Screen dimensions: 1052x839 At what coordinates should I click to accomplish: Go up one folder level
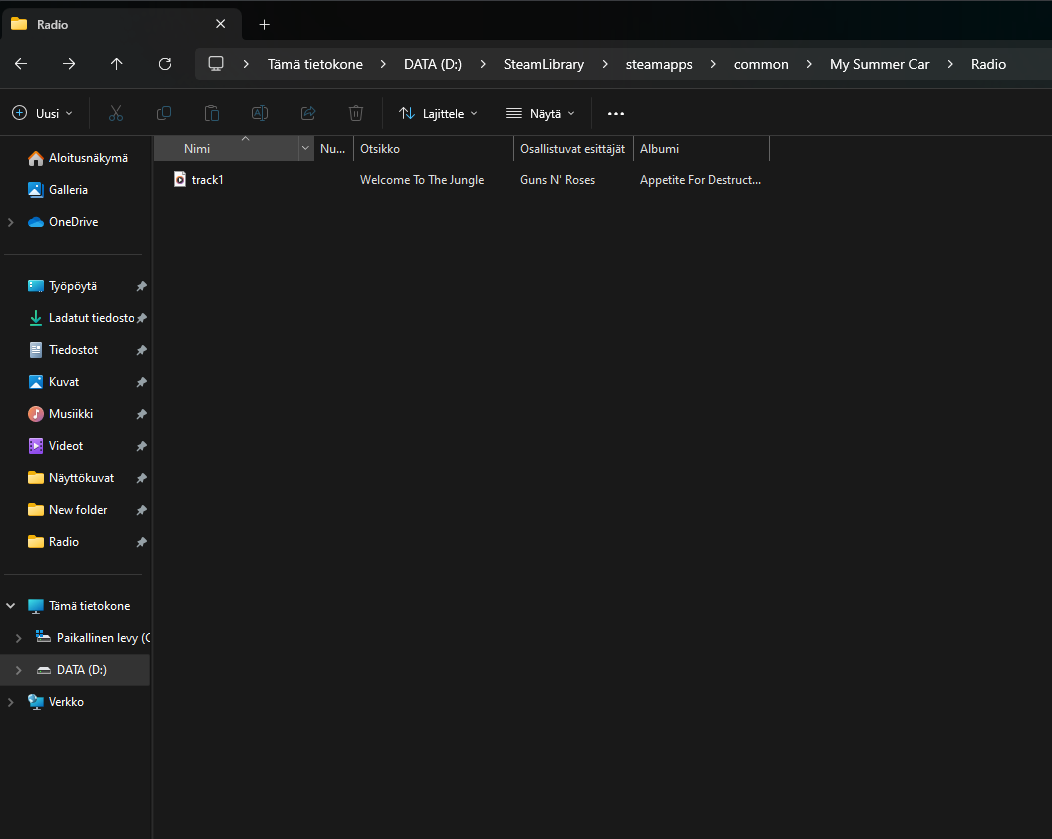pos(117,64)
